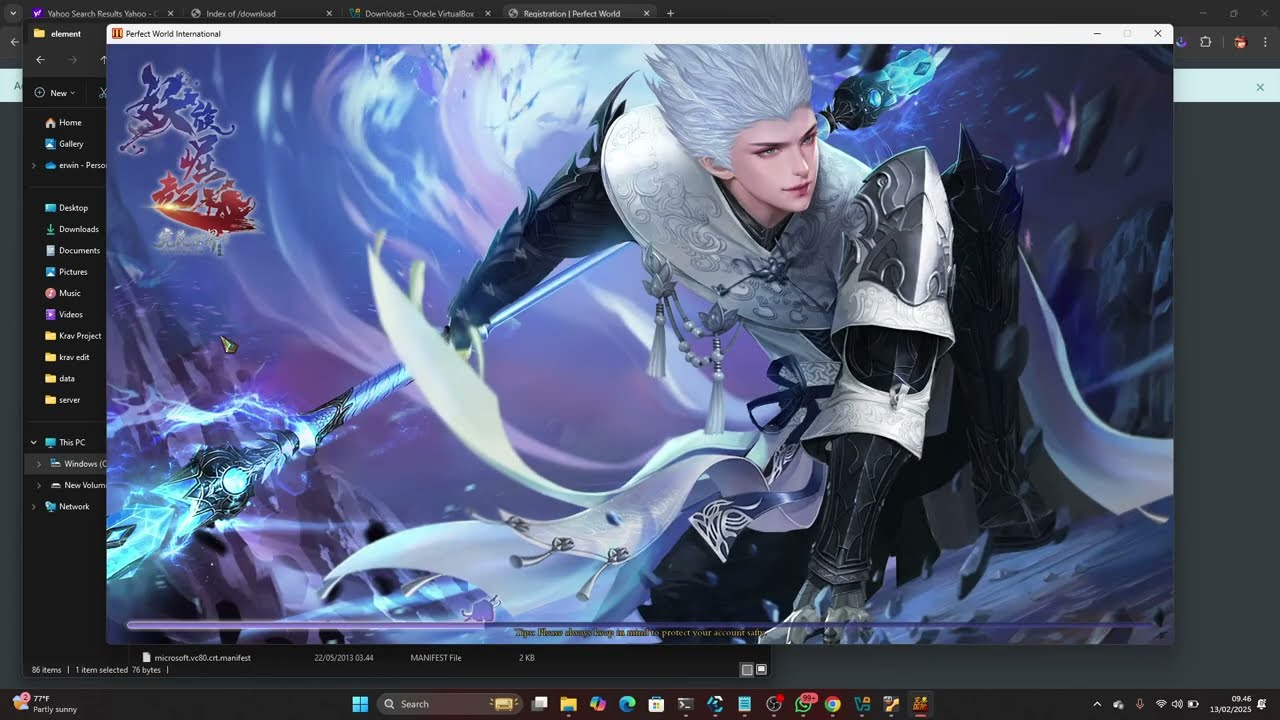
Task: Open the Desktop folder in the sidebar
Action: pos(72,208)
